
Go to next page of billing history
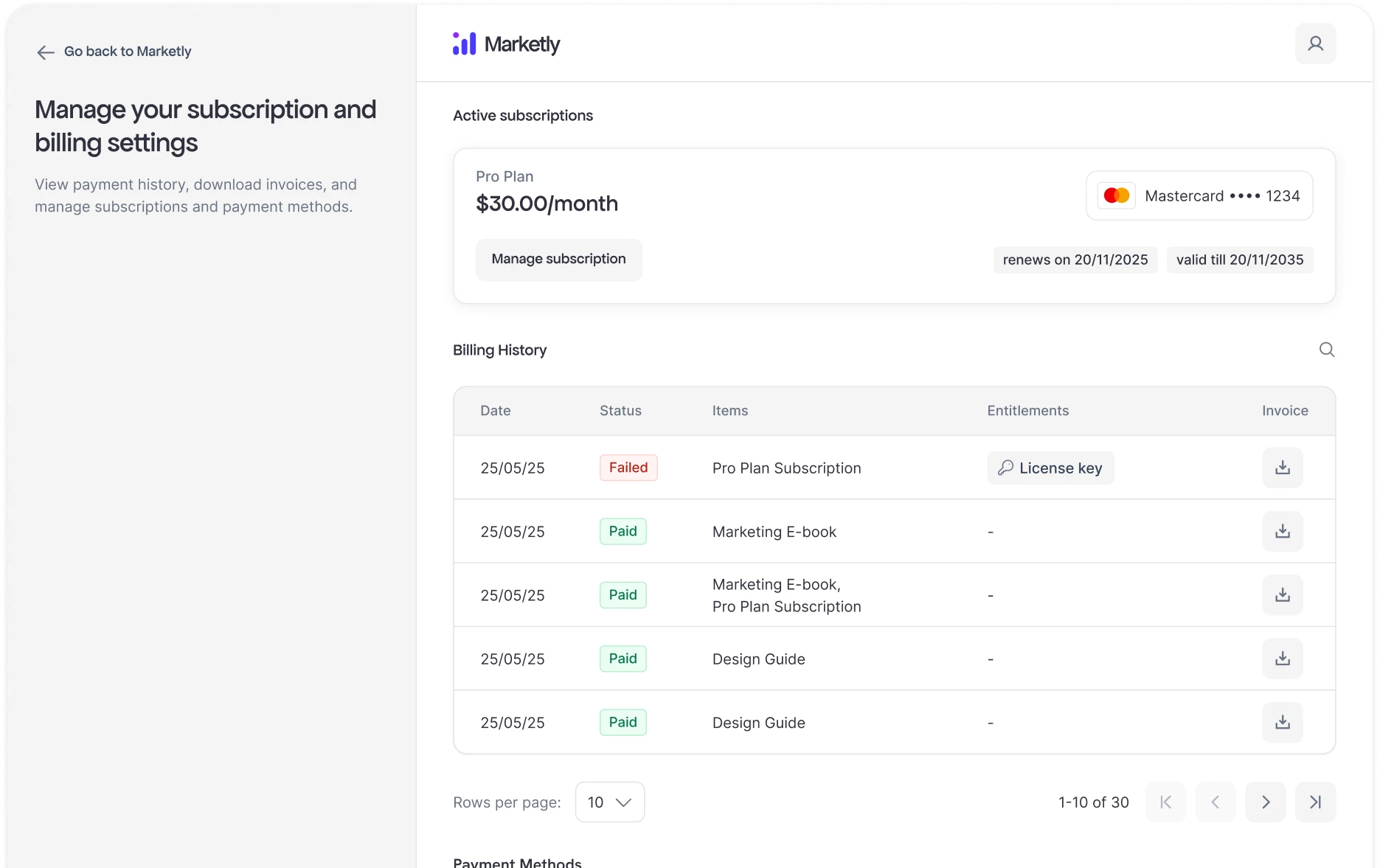[x=1265, y=802]
